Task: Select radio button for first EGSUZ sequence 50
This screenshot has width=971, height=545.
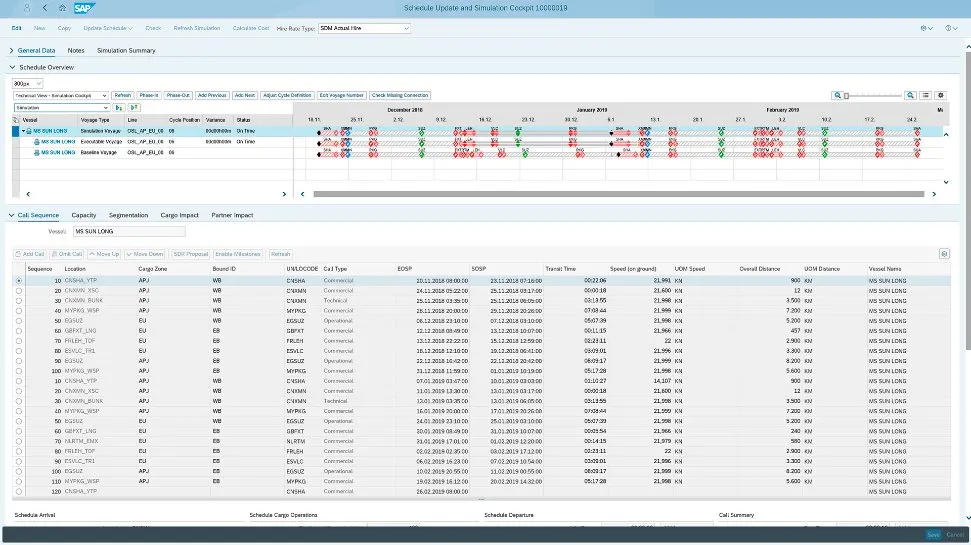Action: point(18,320)
